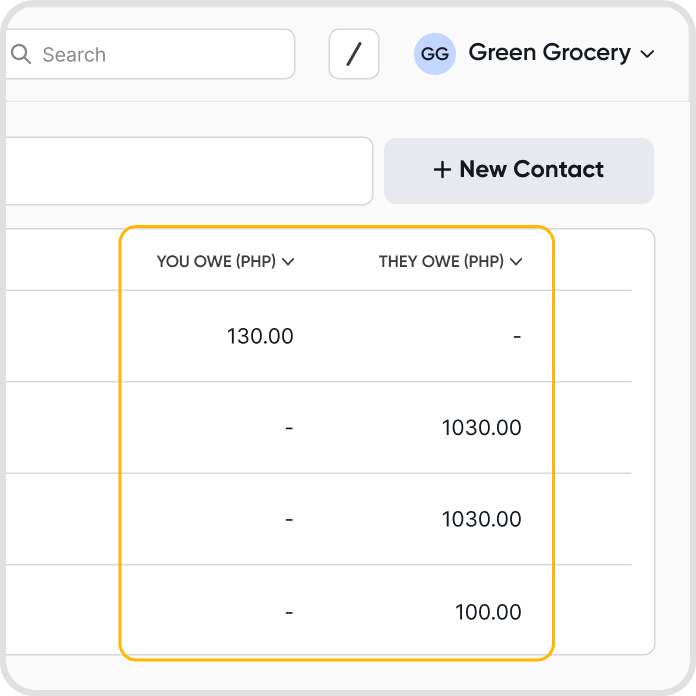The height and width of the screenshot is (696, 696).
Task: Click the GG avatar circle
Action: pyautogui.click(x=435, y=54)
